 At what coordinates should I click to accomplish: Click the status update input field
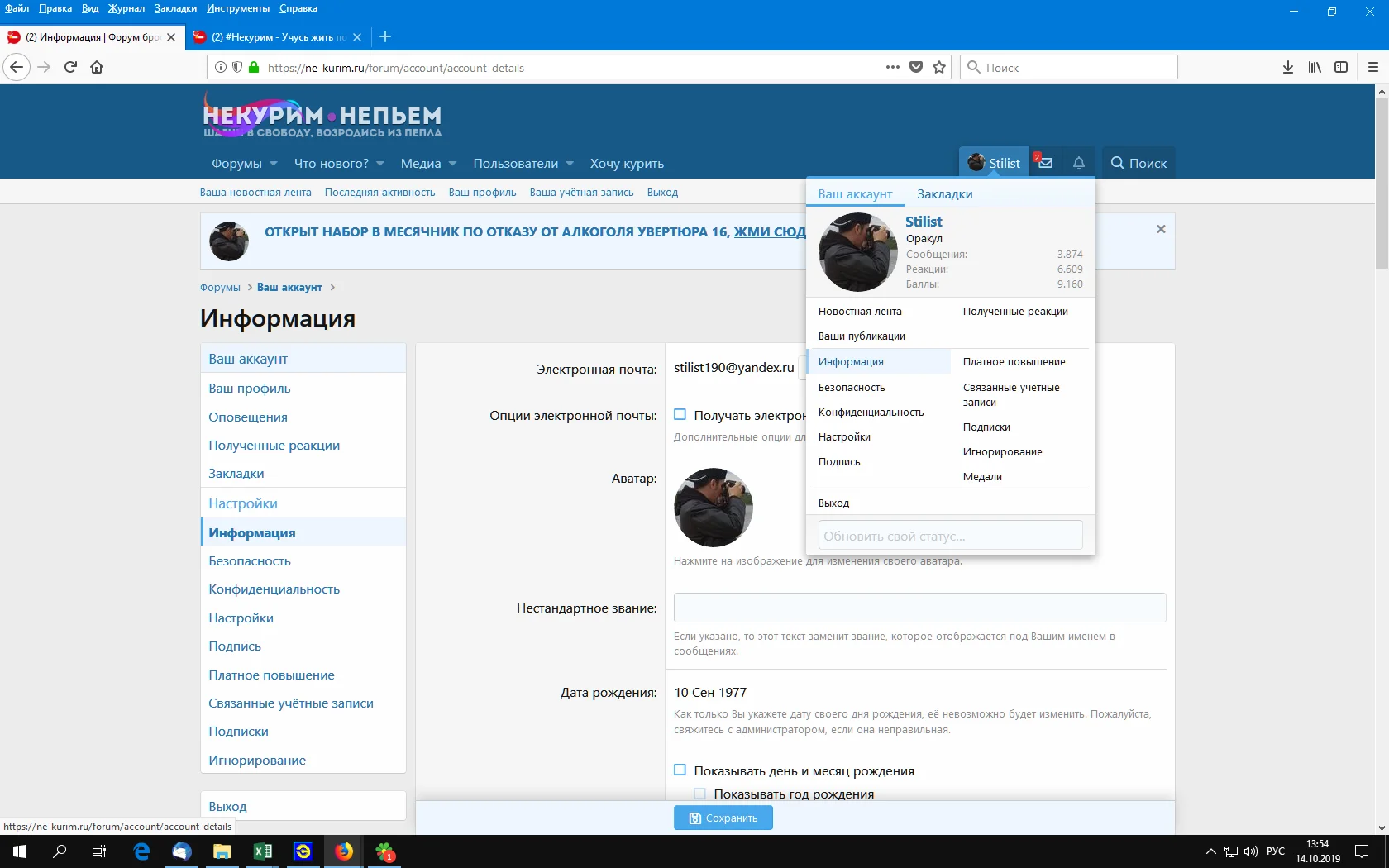950,536
